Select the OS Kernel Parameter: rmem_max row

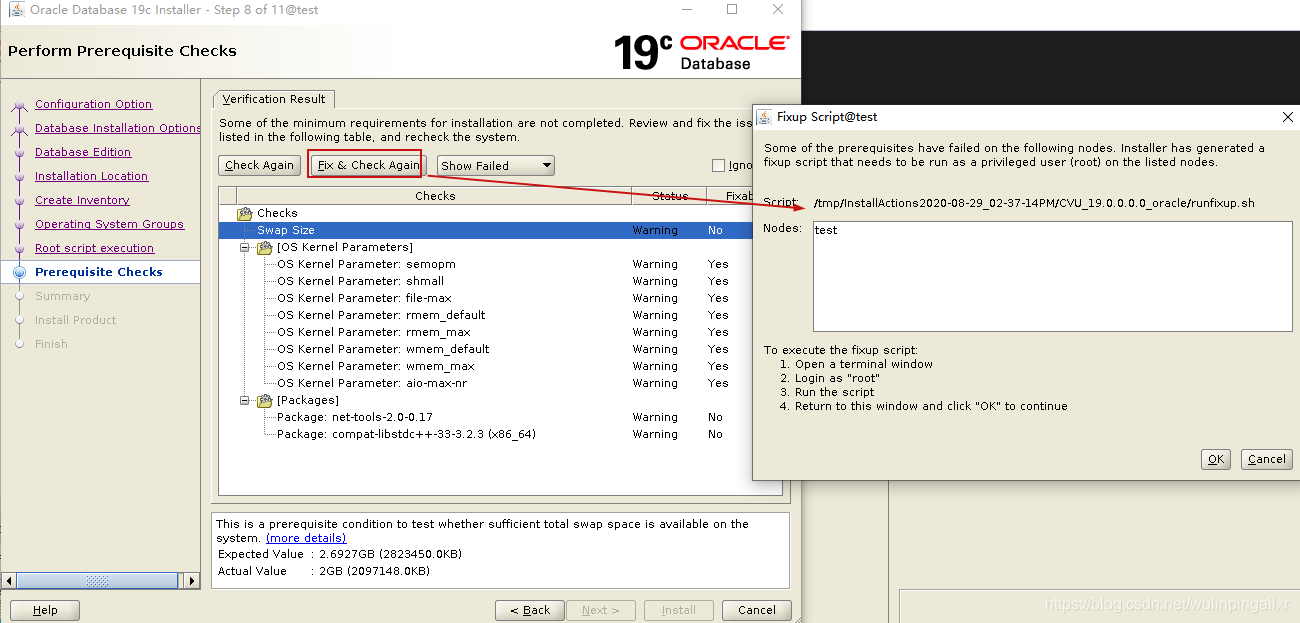click(485, 332)
